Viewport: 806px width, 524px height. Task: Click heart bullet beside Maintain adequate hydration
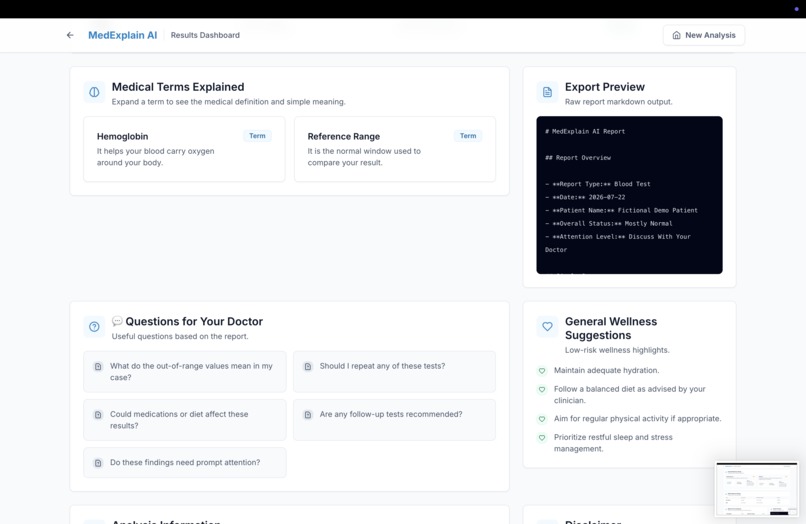click(x=542, y=371)
